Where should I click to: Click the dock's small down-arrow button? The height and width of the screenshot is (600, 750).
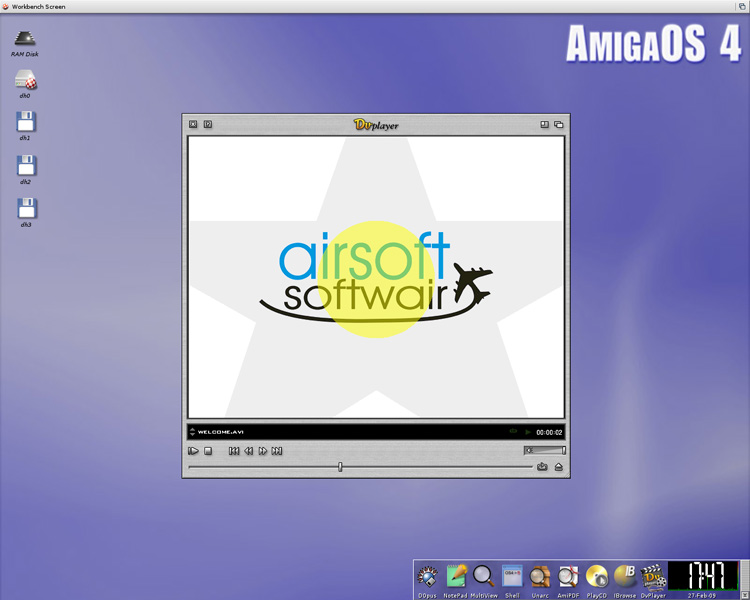point(744,595)
